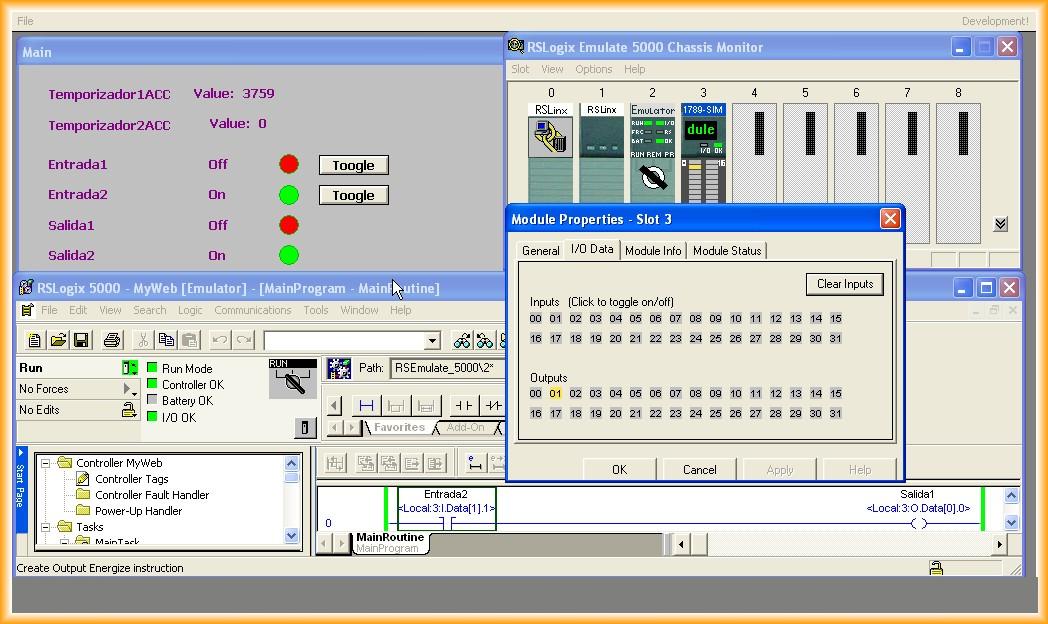Toggle the highlighted output bit 01
The width and height of the screenshot is (1048, 624).
555,394
